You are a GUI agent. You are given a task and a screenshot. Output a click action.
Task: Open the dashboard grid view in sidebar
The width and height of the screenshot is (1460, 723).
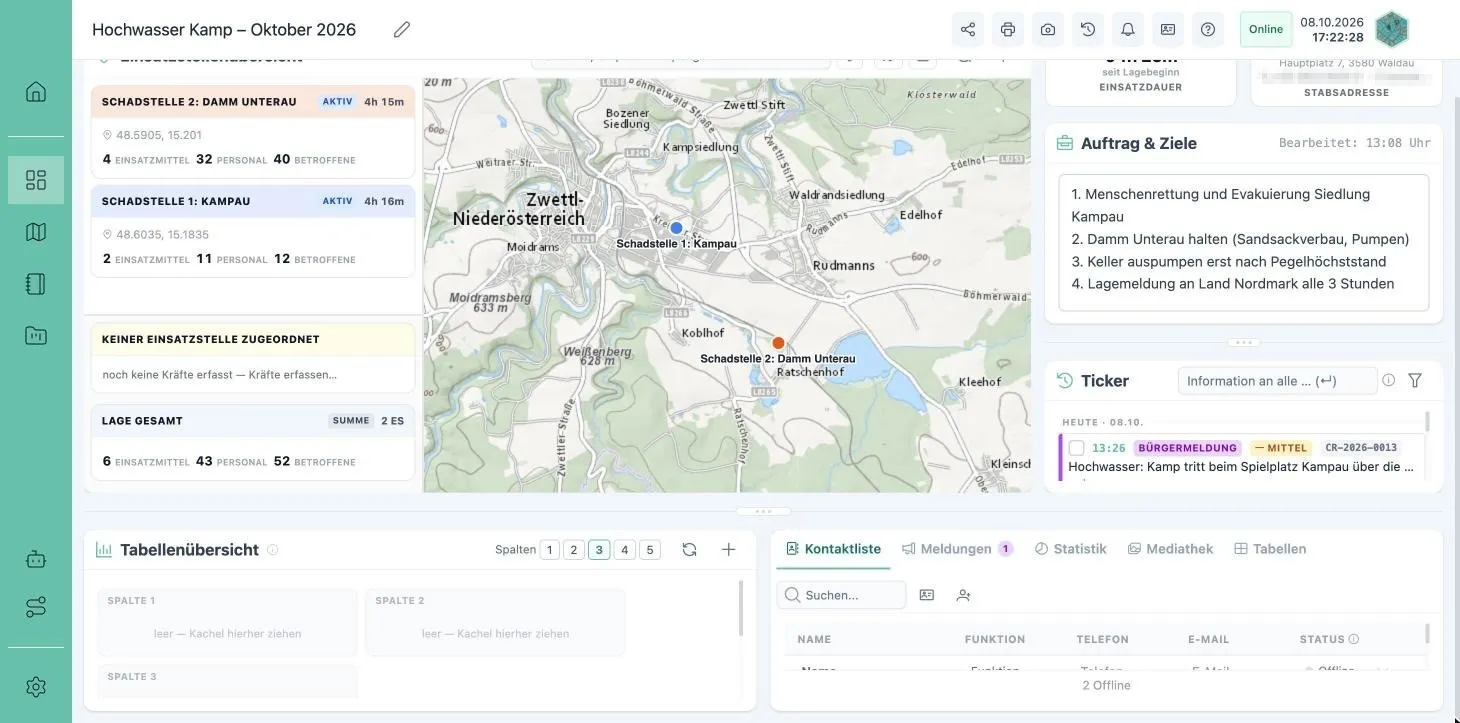36,180
